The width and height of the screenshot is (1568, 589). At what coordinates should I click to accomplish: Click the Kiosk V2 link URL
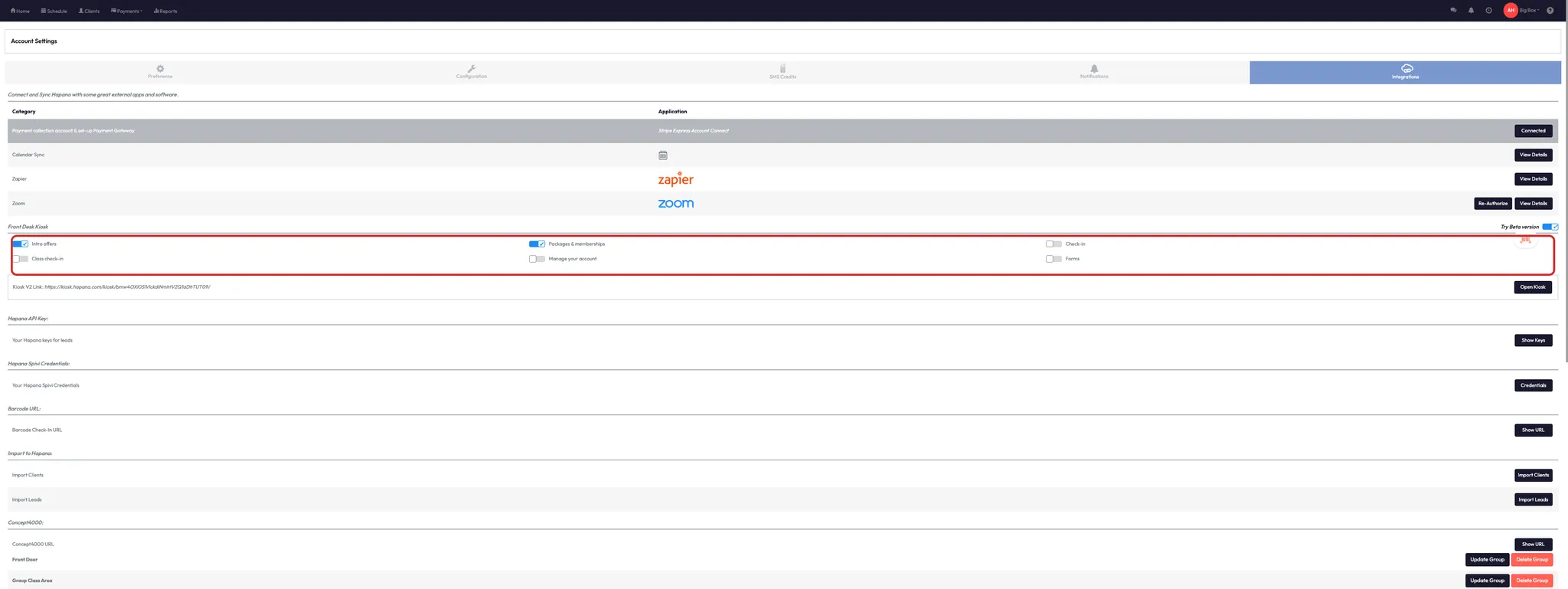tap(127, 287)
